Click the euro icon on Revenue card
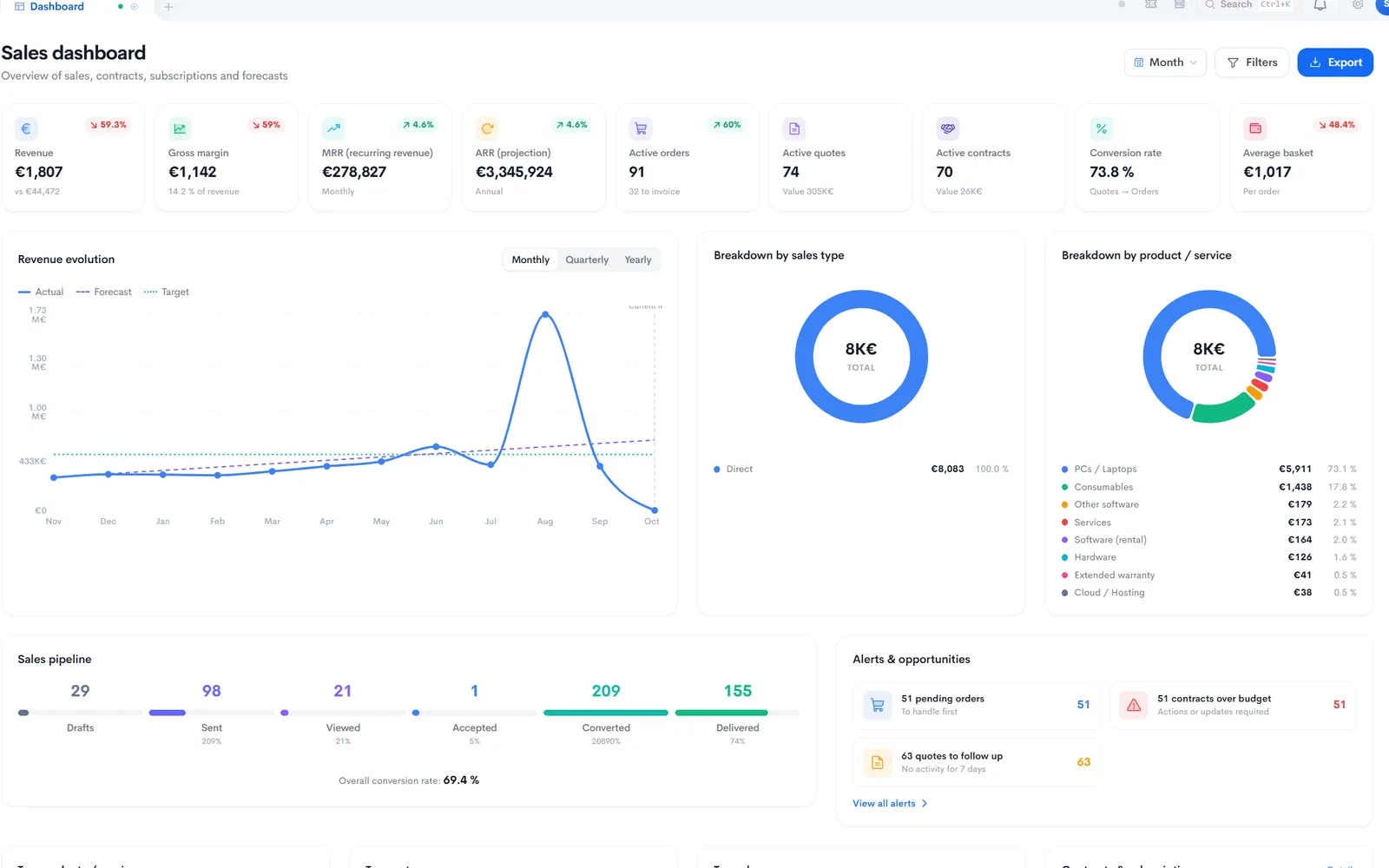Viewport: 1389px width, 868px height. click(x=26, y=128)
